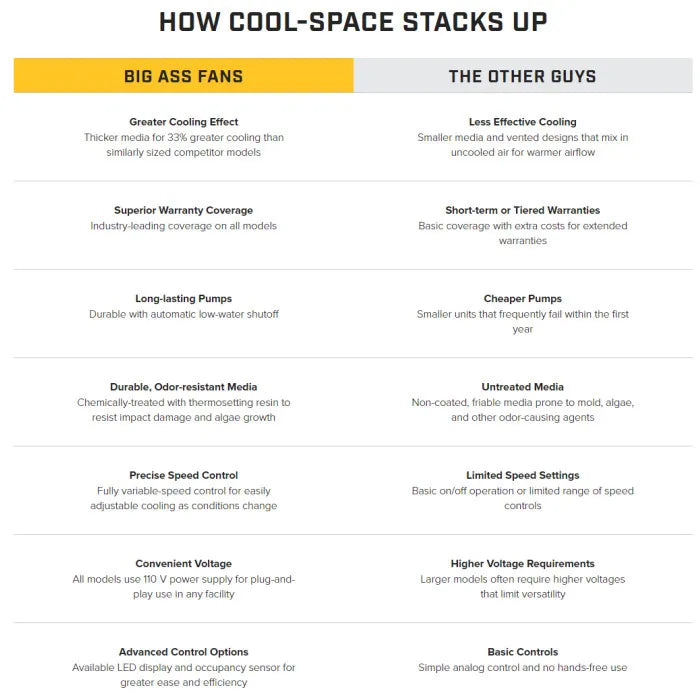The image size is (700, 700).
Task: Select the Superior Warranty Coverage heading
Action: click(183, 210)
